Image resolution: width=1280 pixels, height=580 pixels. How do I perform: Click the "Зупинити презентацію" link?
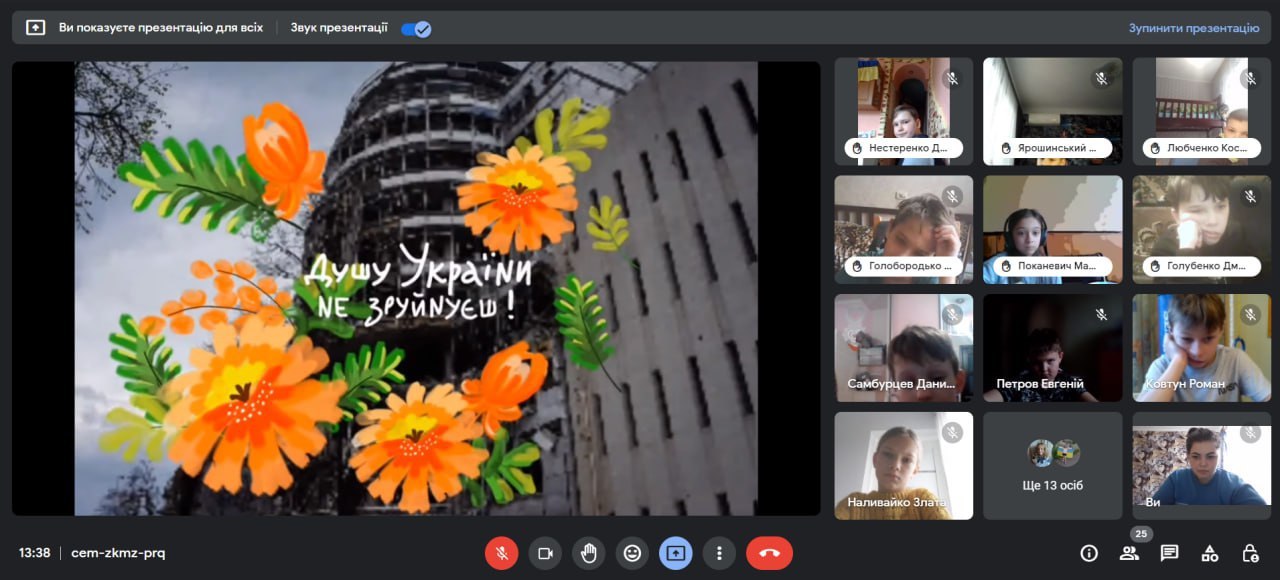pyautogui.click(x=1193, y=28)
